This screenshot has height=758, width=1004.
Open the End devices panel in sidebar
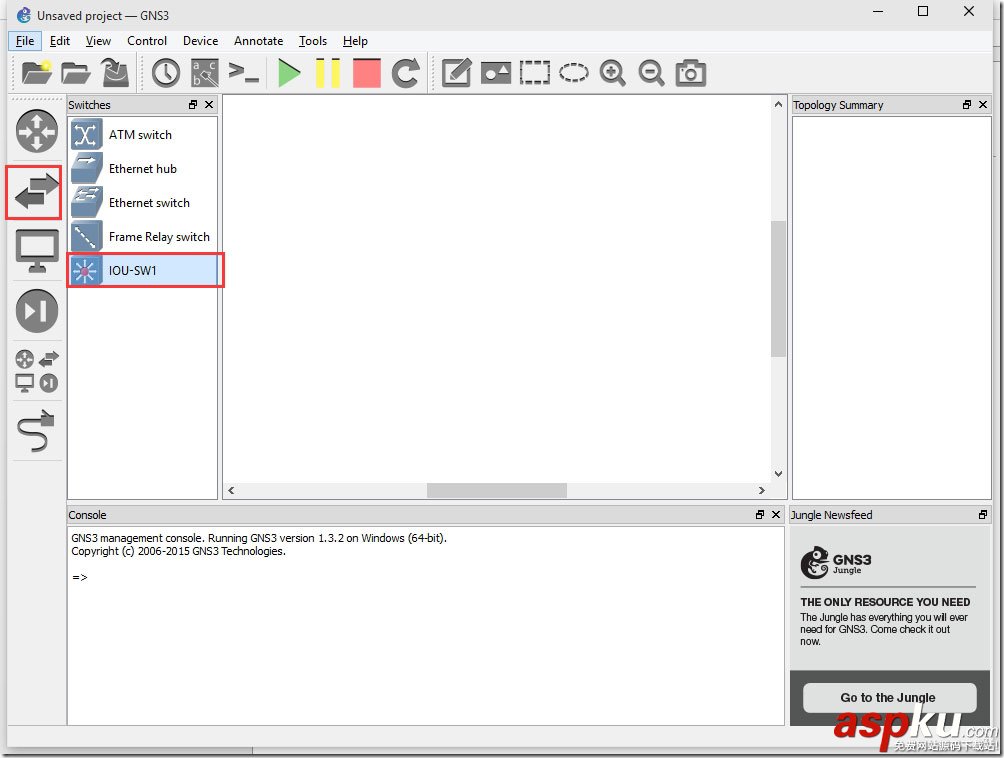pos(36,250)
